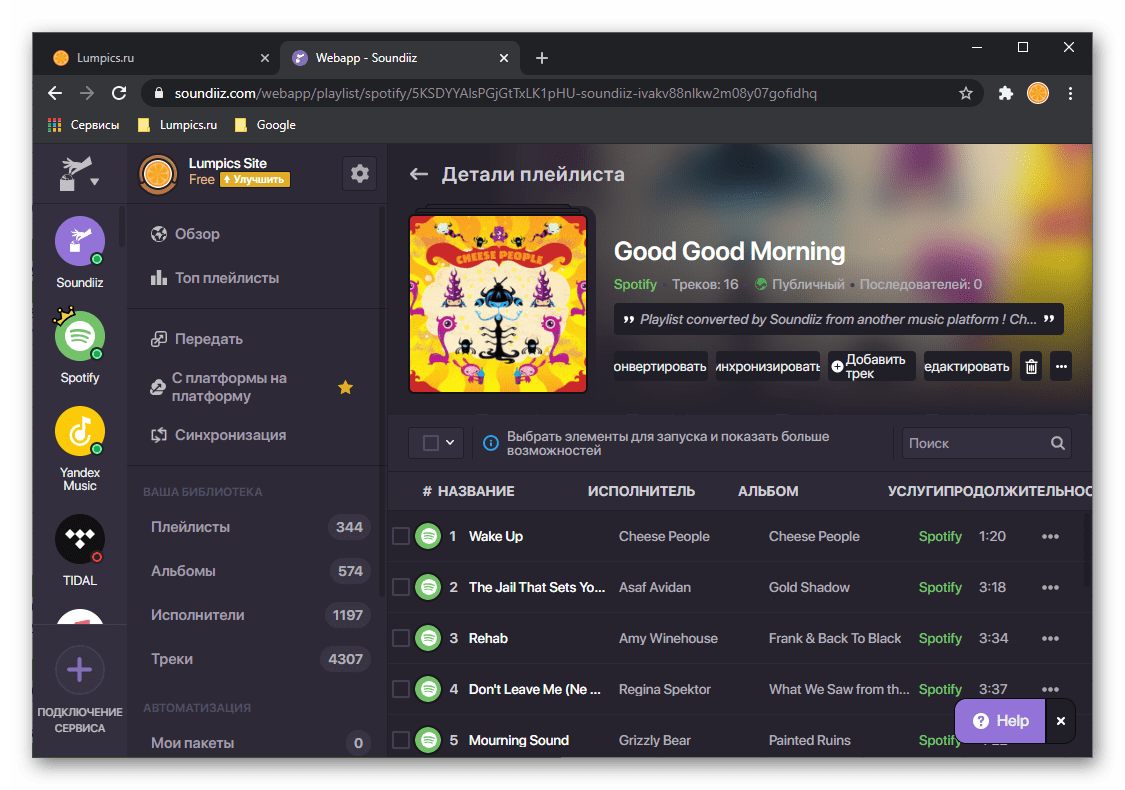Open the browser extensions puzzle icon
The height and width of the screenshot is (790, 1125).
(x=1006, y=93)
